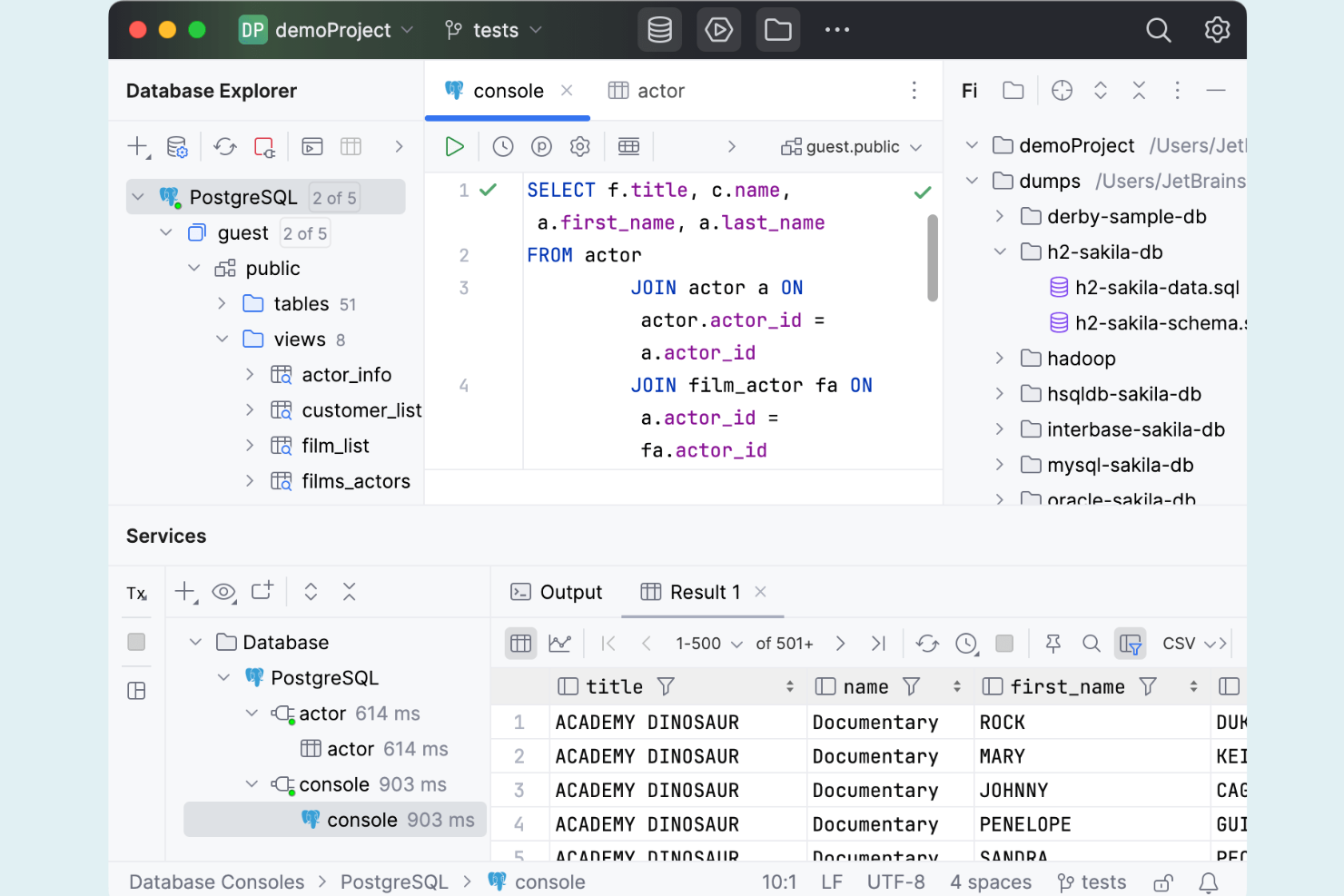Open the guest.public schema switcher dropdown
1344x896 pixels.
(x=851, y=146)
